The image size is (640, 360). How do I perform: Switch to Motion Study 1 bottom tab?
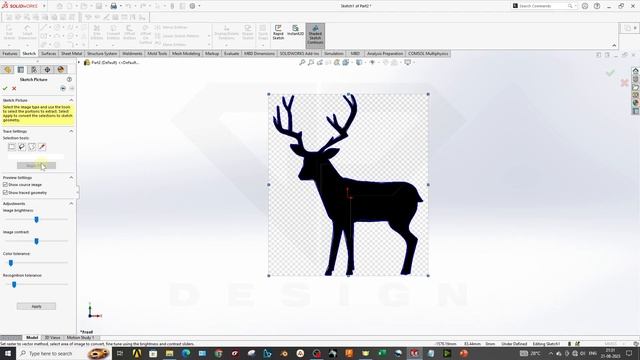[80, 338]
